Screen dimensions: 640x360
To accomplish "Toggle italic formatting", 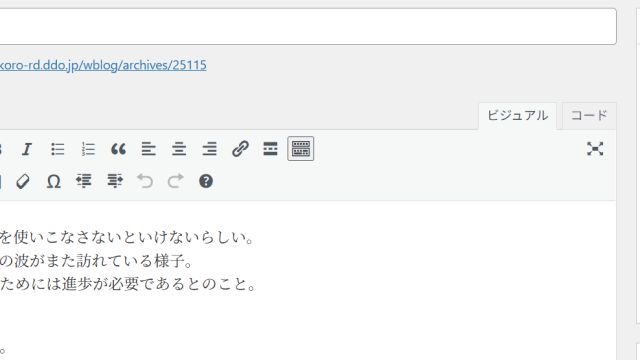I will coord(27,149).
